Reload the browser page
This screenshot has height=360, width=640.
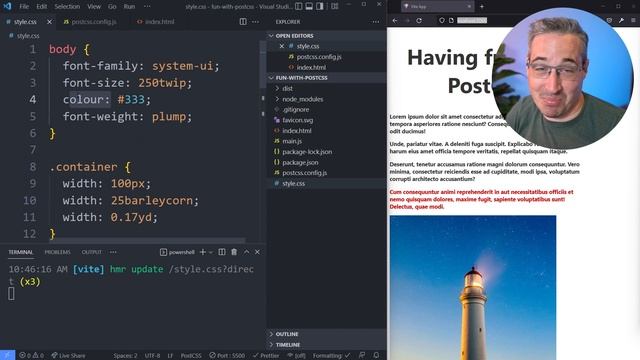419,20
